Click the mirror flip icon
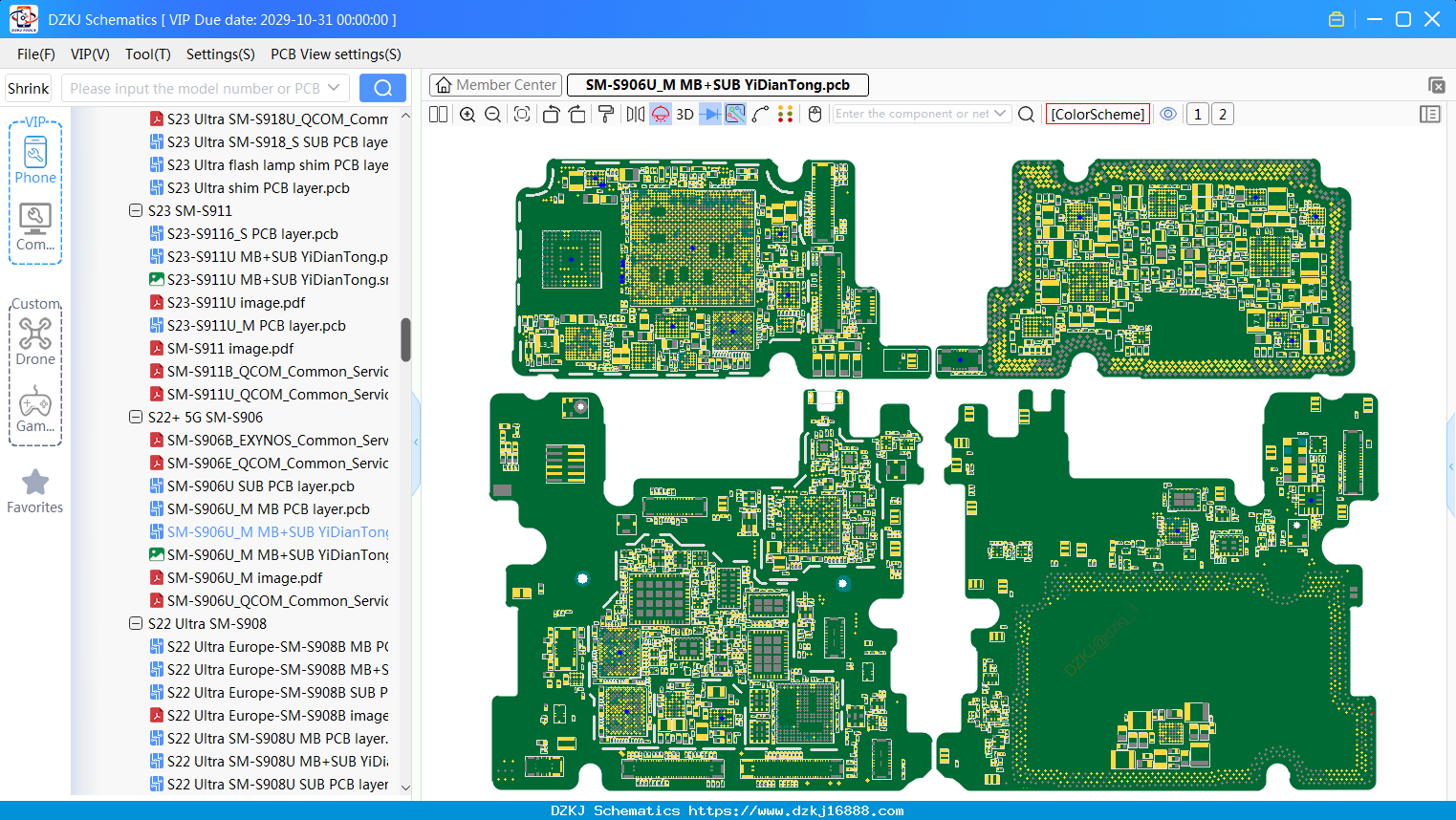This screenshot has height=820, width=1456. [636, 114]
